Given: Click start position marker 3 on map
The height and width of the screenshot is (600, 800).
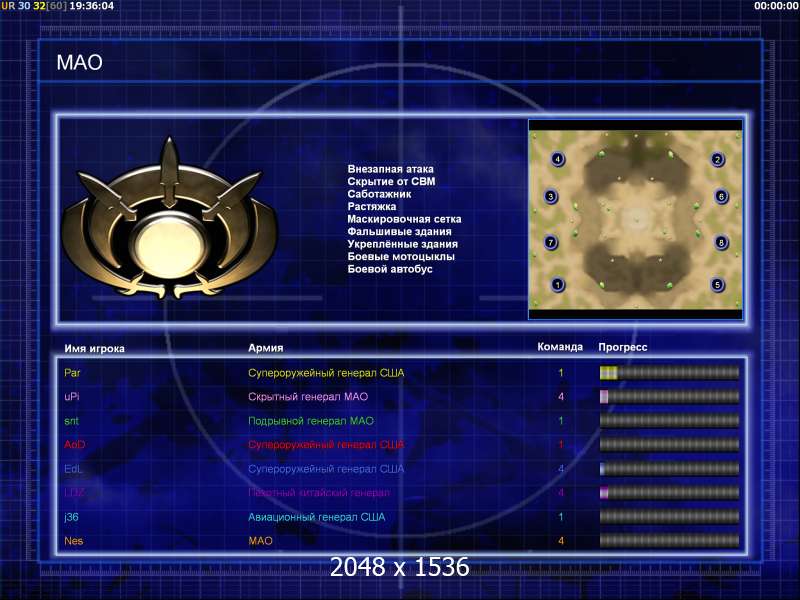Looking at the screenshot, I should [x=551, y=196].
